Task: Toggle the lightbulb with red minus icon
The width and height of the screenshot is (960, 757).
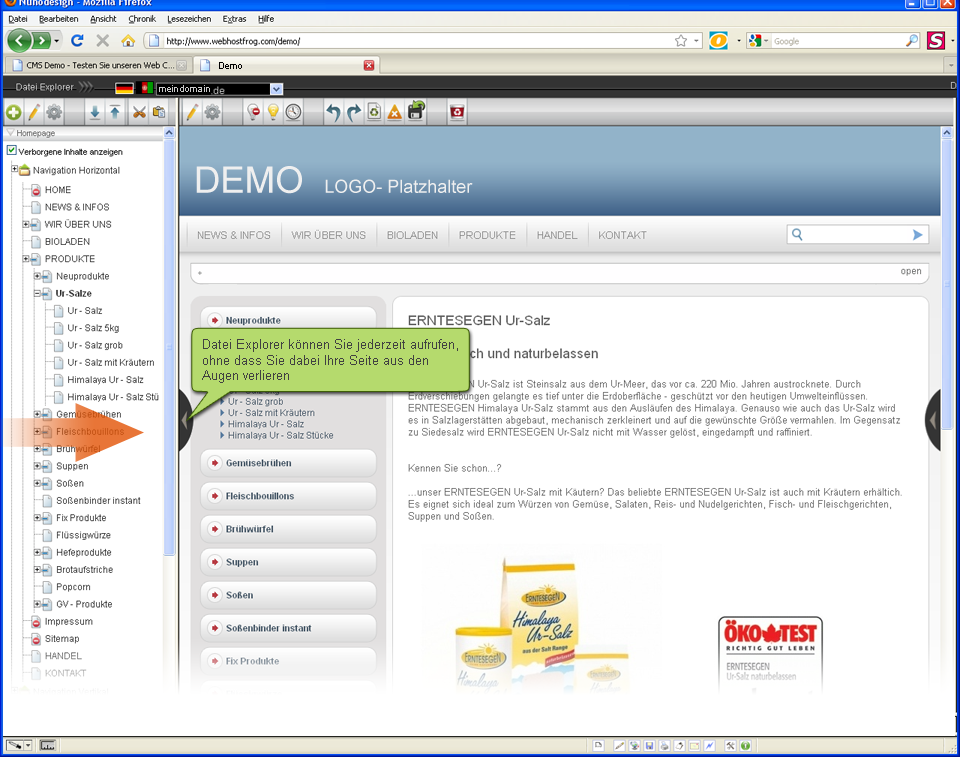Action: click(253, 112)
